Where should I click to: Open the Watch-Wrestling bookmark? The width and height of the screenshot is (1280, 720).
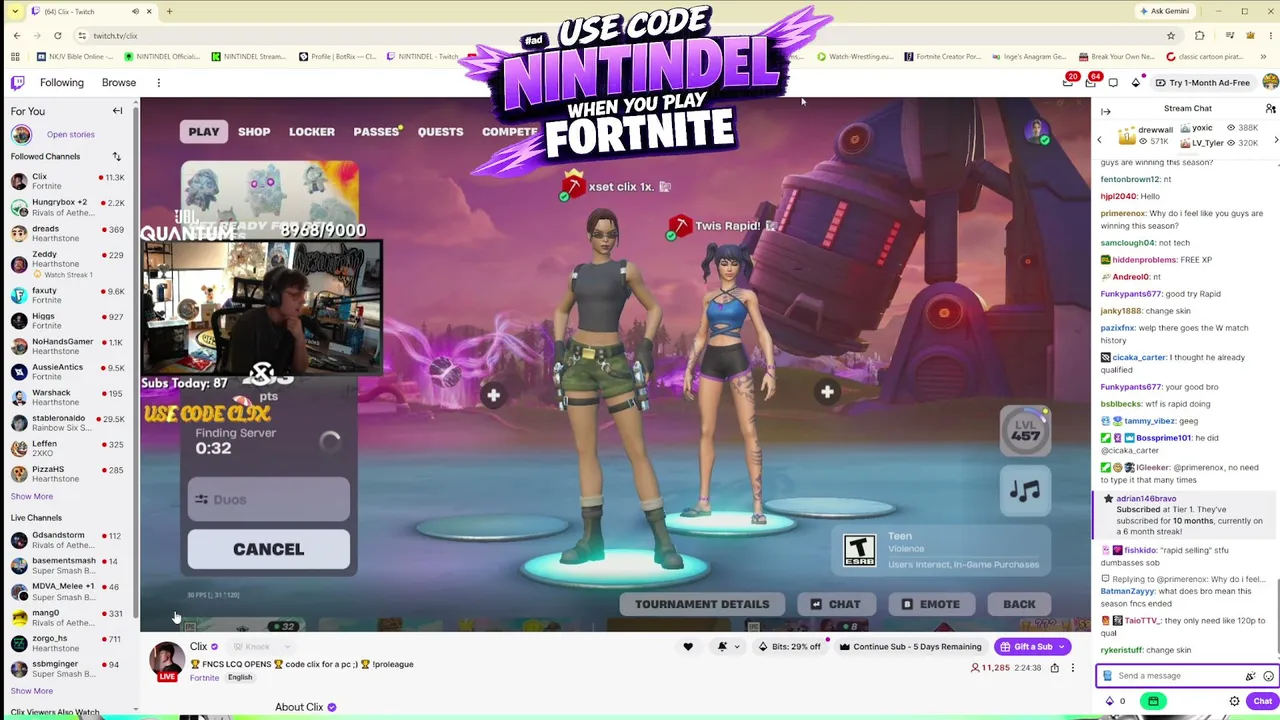(855, 57)
